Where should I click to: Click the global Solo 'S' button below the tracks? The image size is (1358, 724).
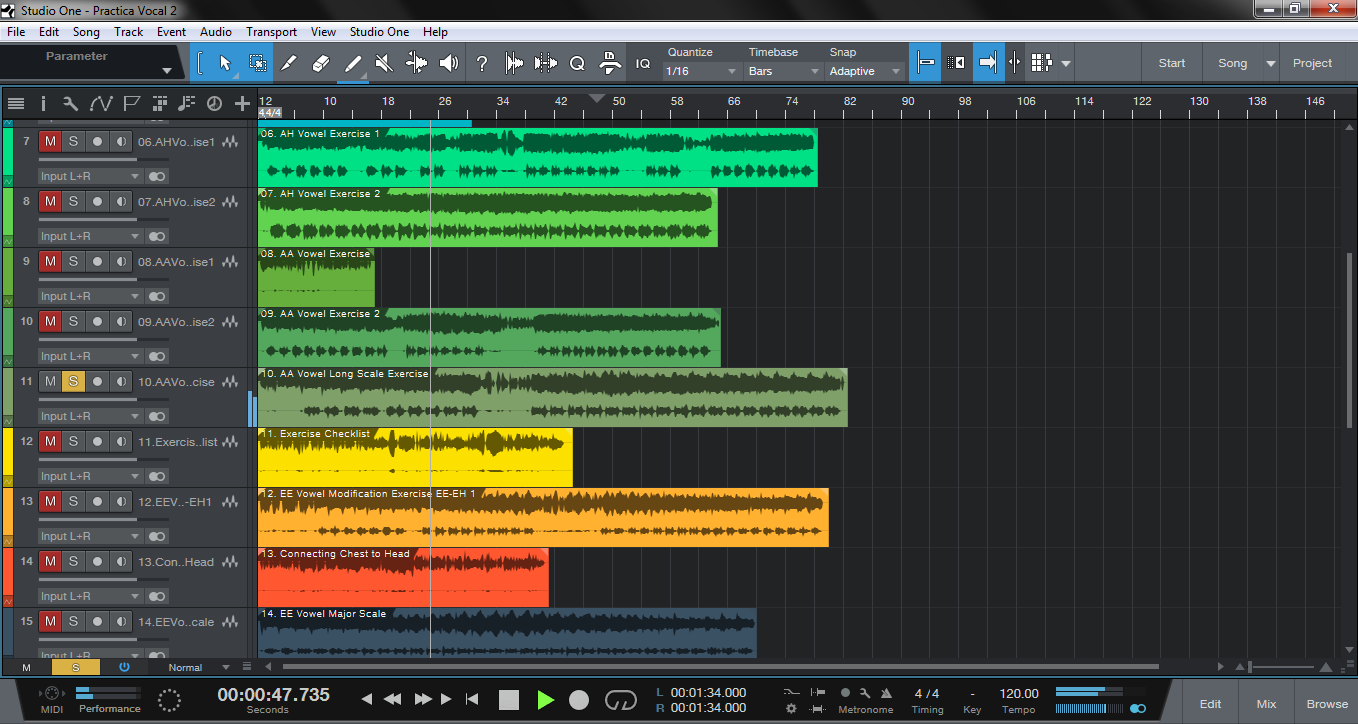tap(75, 667)
